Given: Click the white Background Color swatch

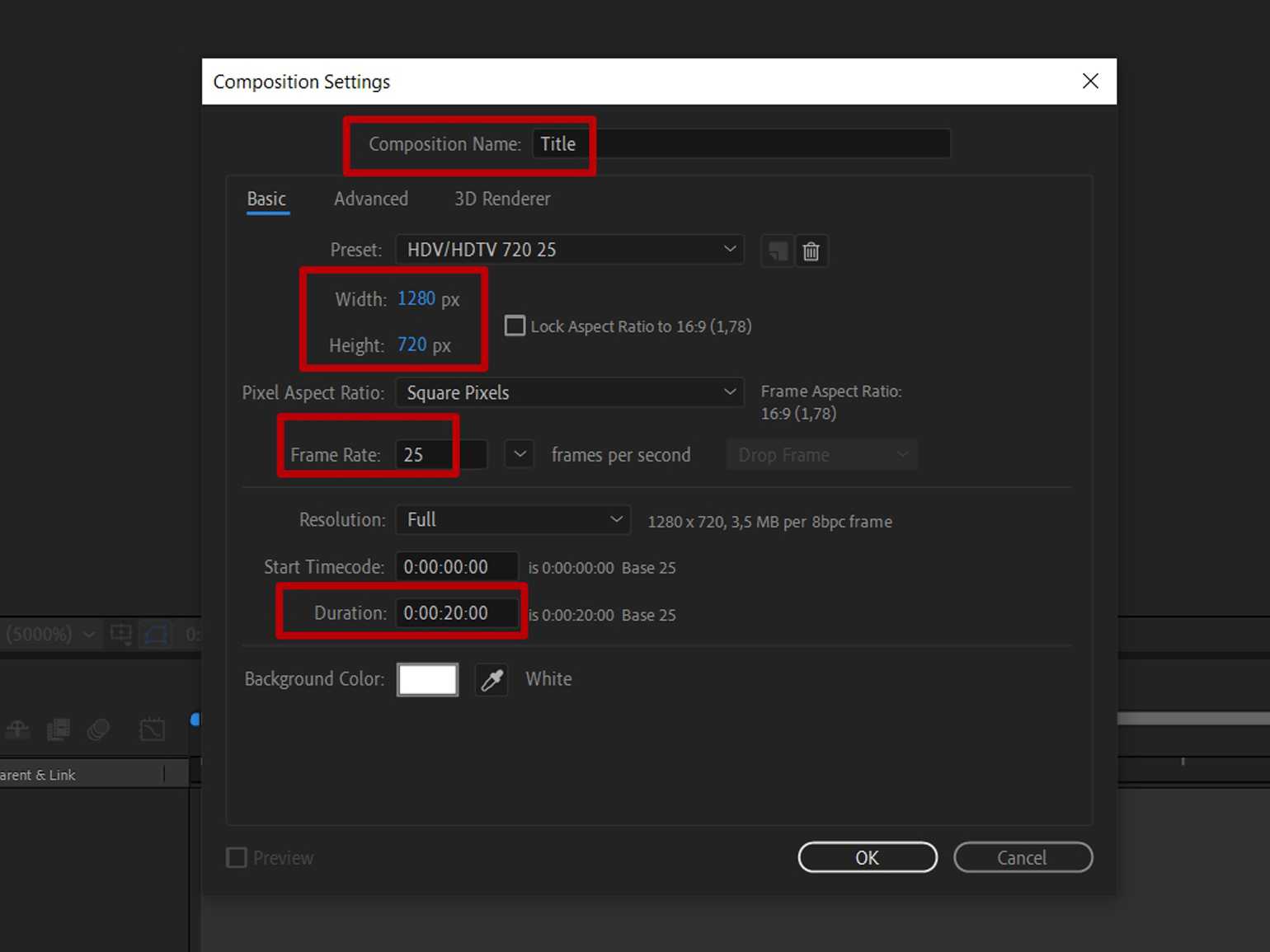Looking at the screenshot, I should coord(427,680).
